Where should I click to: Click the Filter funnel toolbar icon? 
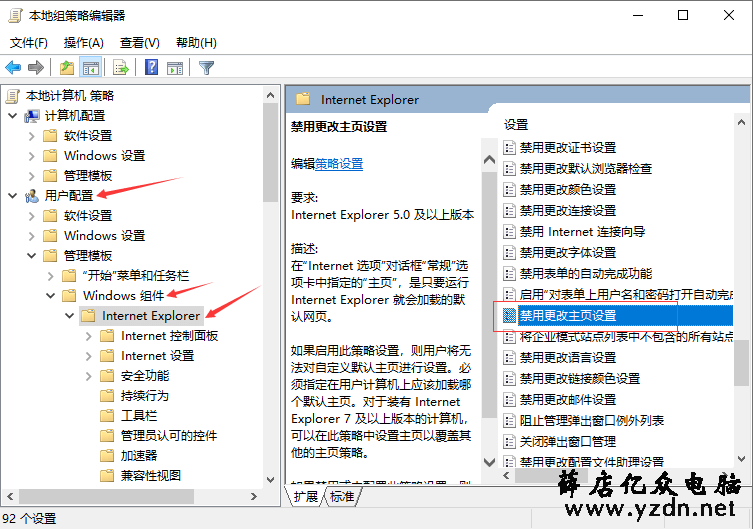[206, 68]
